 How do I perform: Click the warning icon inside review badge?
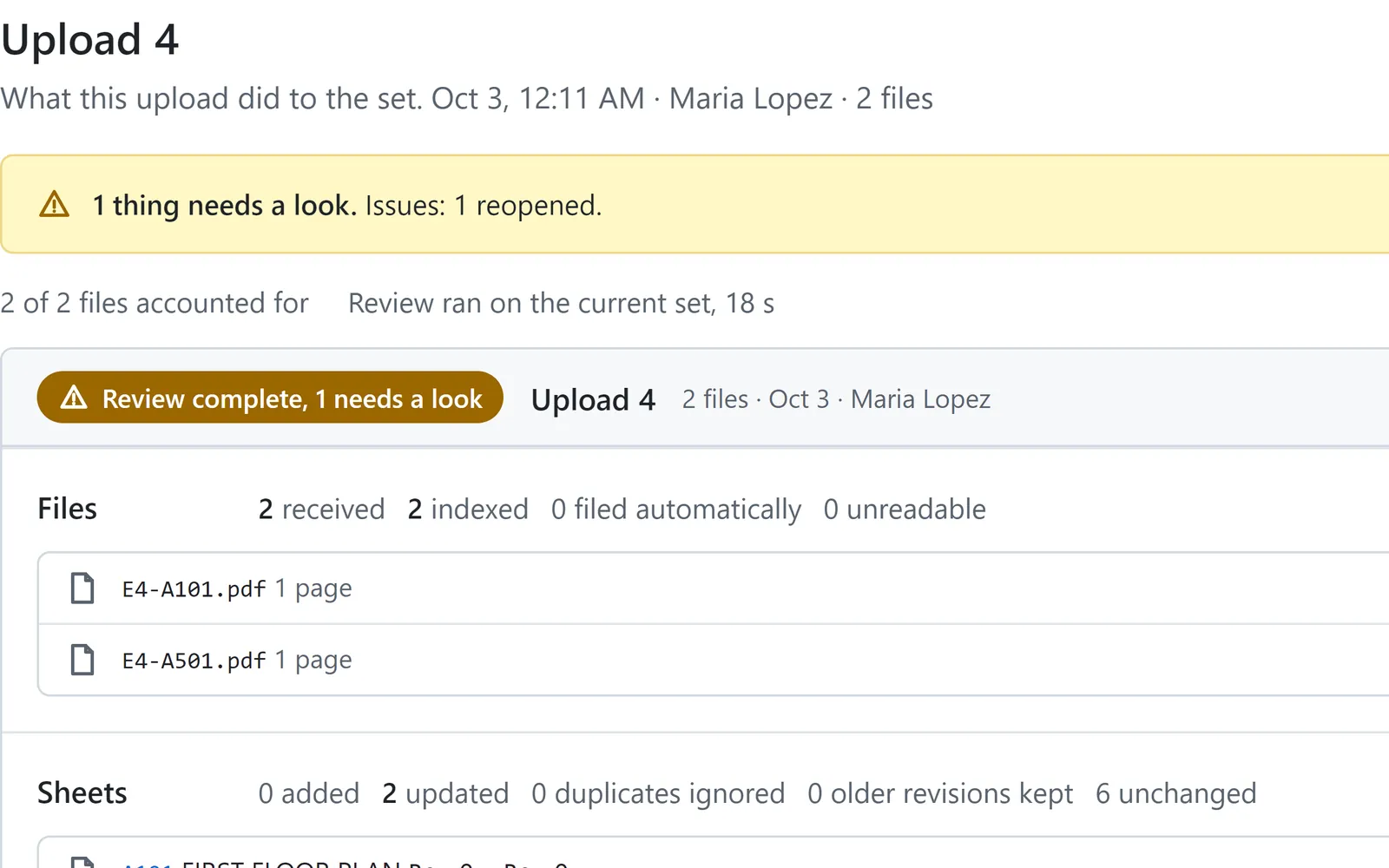(74, 398)
